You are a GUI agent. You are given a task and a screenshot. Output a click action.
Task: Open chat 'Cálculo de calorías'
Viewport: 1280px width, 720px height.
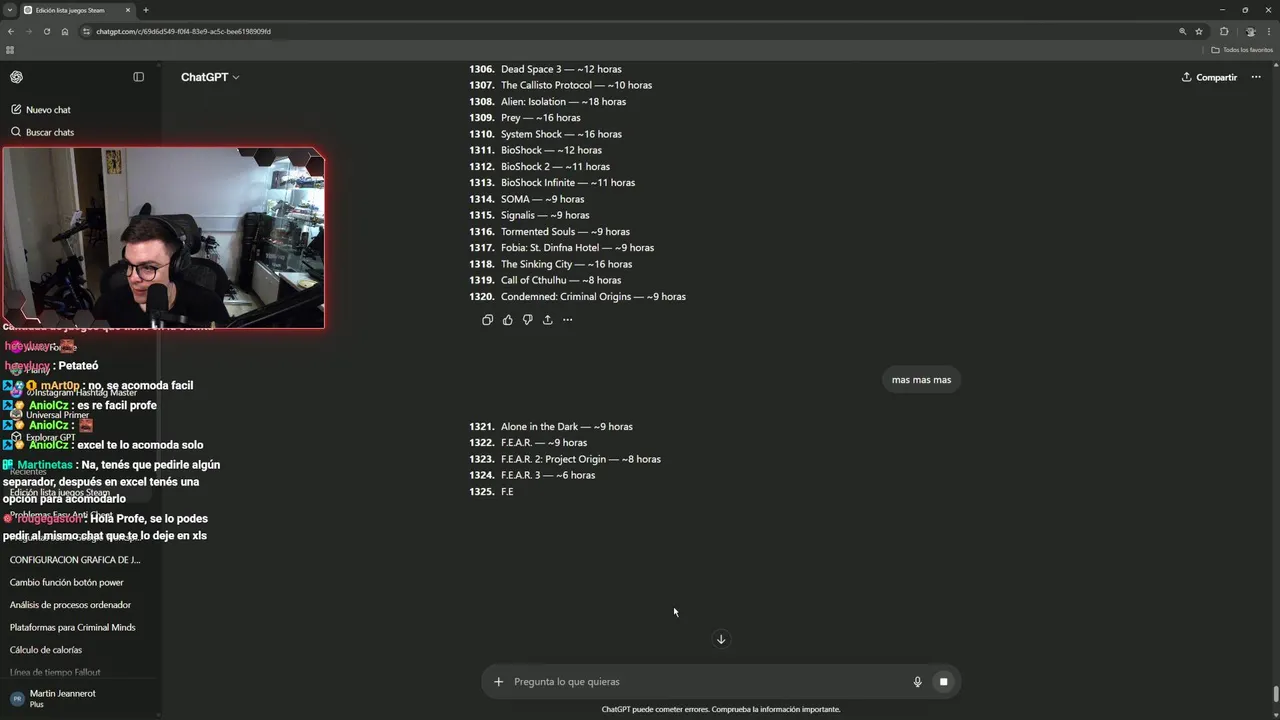(x=46, y=650)
